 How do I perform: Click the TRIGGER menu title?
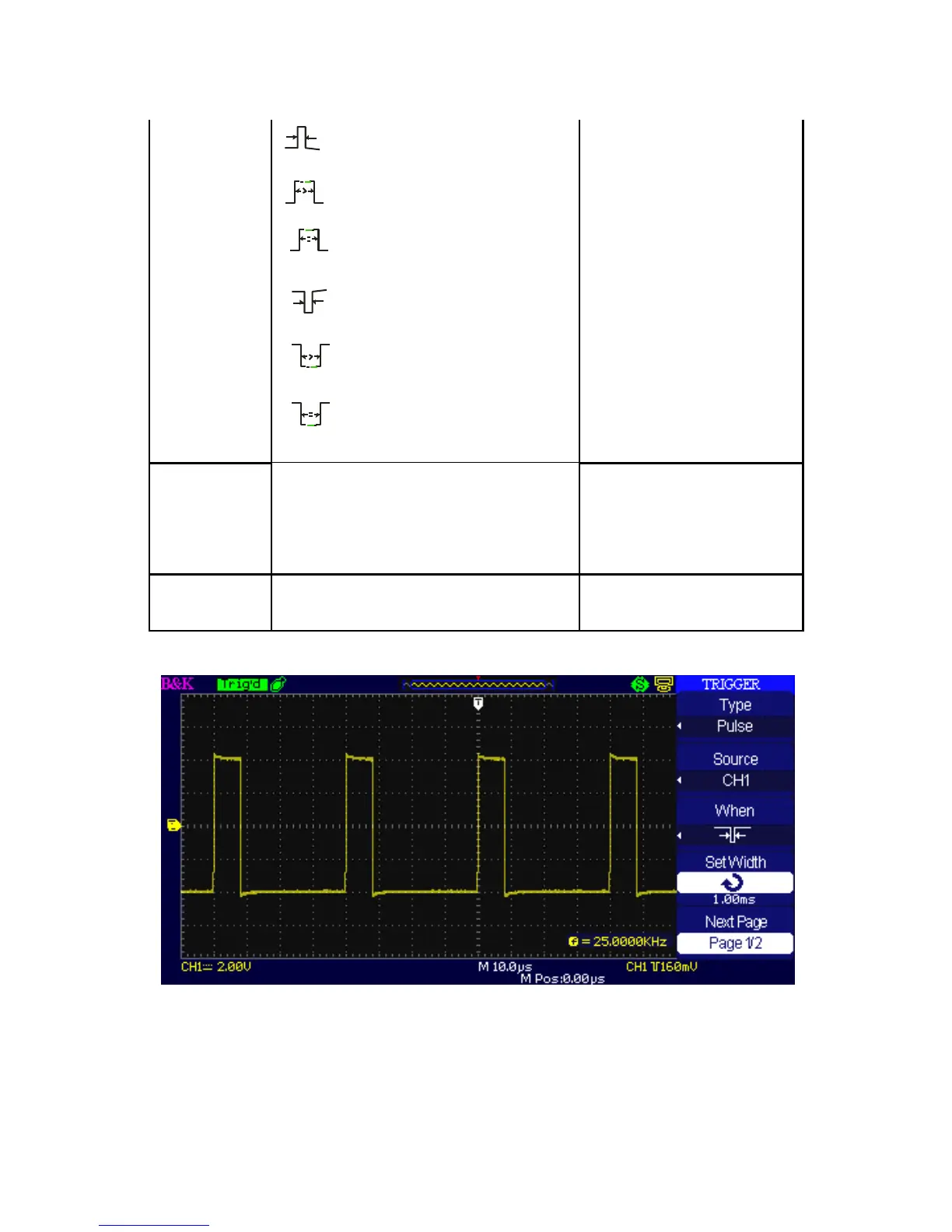(x=731, y=684)
